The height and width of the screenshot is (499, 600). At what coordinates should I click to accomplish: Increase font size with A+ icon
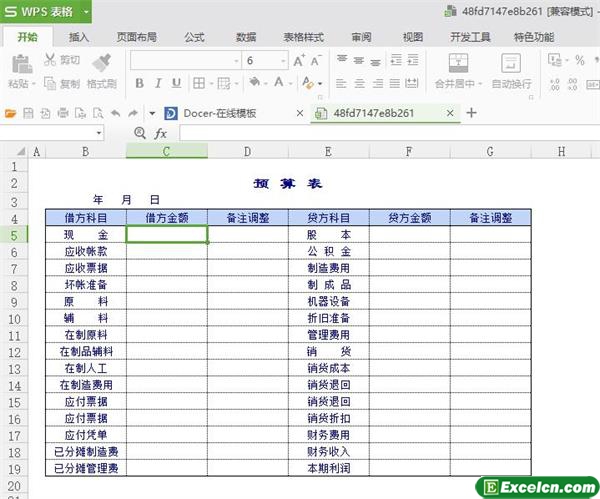pos(299,60)
